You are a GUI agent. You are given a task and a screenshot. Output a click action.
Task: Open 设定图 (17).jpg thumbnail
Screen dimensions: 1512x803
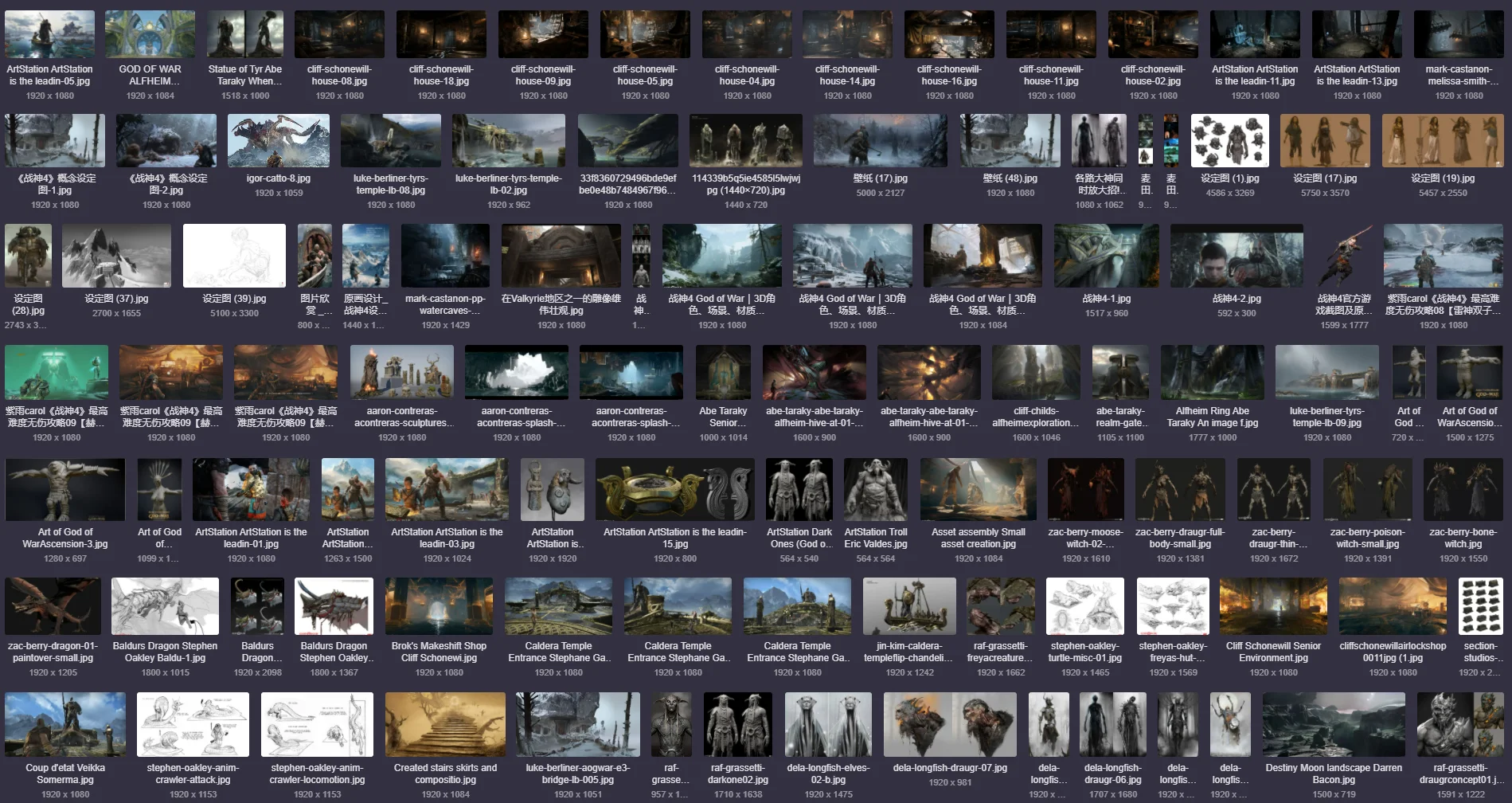click(x=1326, y=140)
